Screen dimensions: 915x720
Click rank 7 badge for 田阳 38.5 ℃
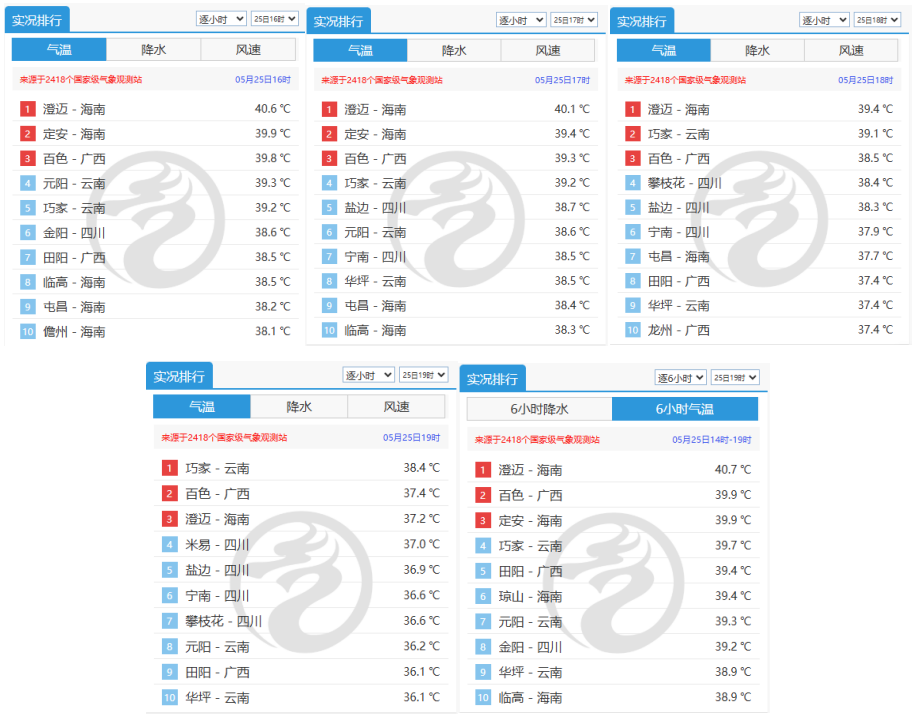[27, 257]
